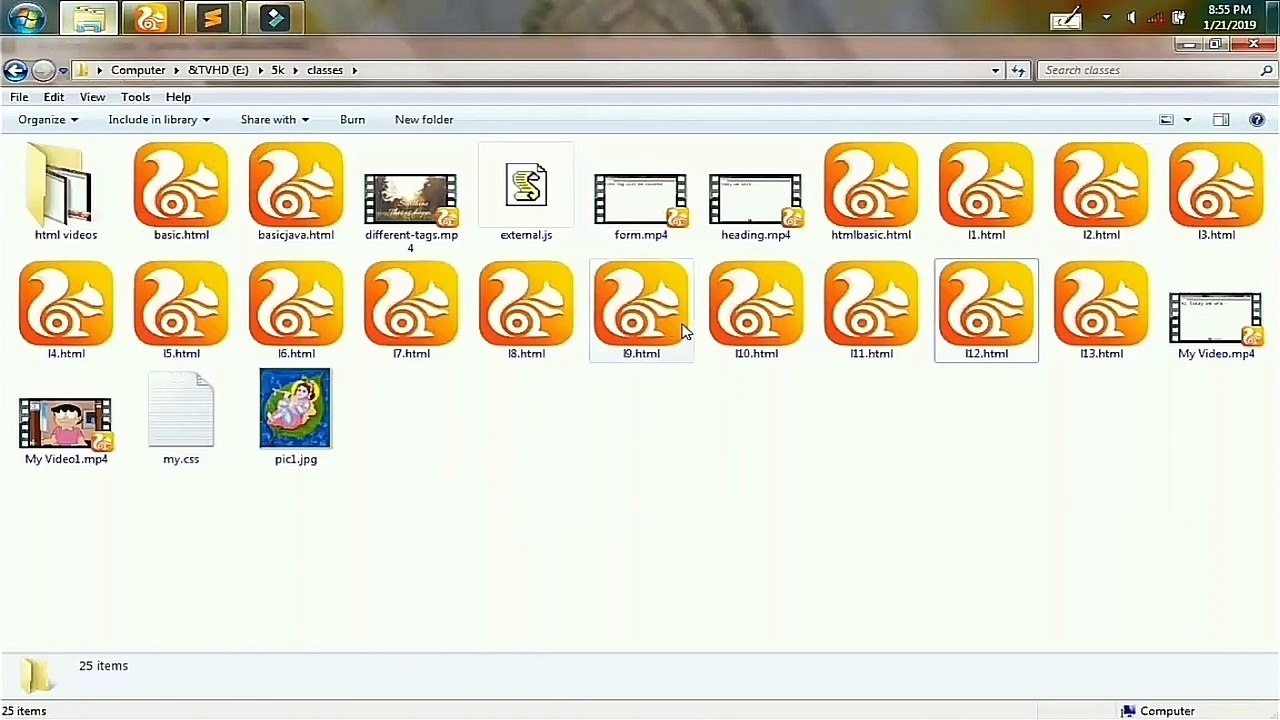Image resolution: width=1280 pixels, height=720 pixels.
Task: Open the volume control in system tray
Action: point(1131,17)
